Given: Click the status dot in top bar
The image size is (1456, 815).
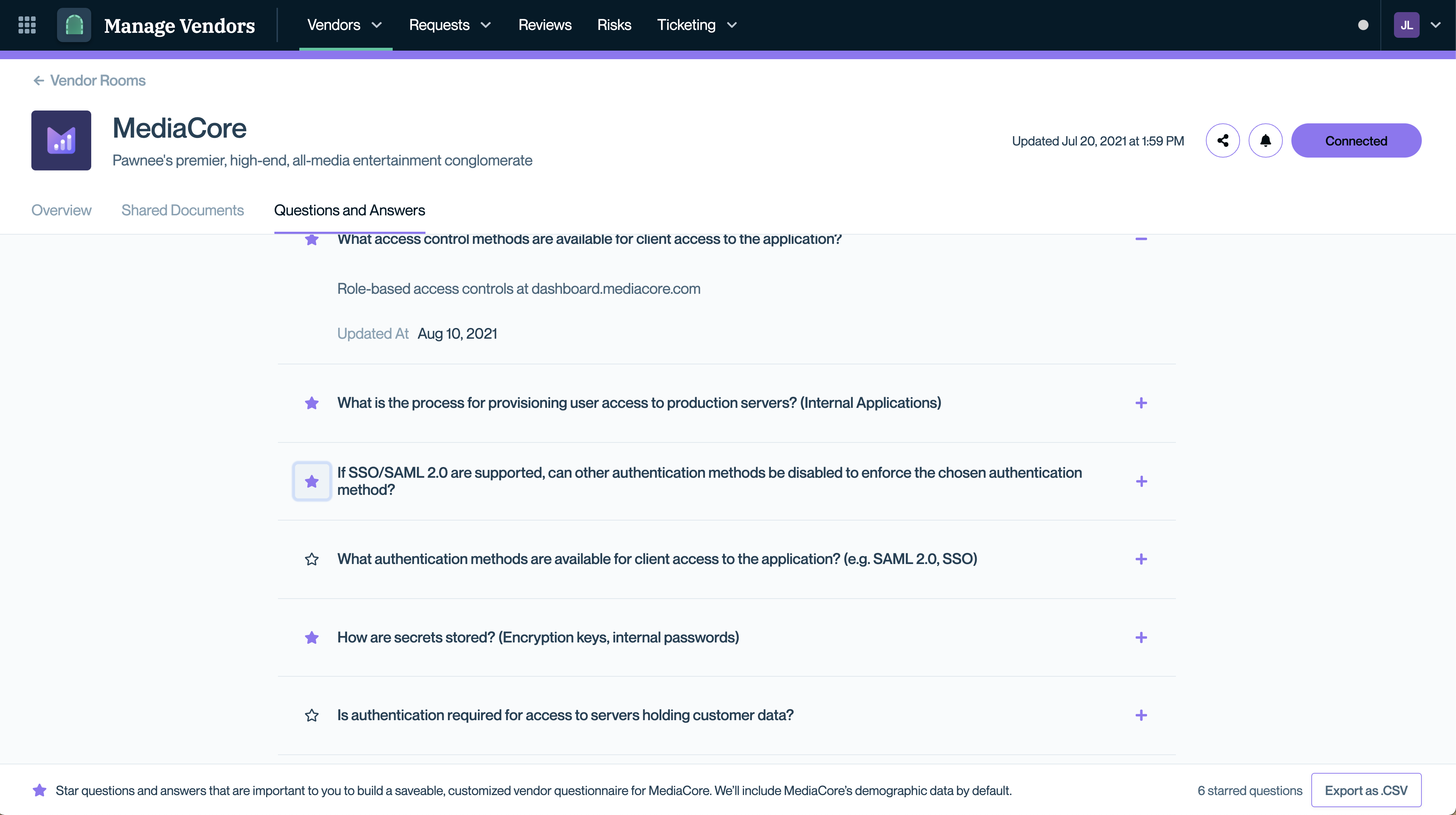Looking at the screenshot, I should (1363, 25).
